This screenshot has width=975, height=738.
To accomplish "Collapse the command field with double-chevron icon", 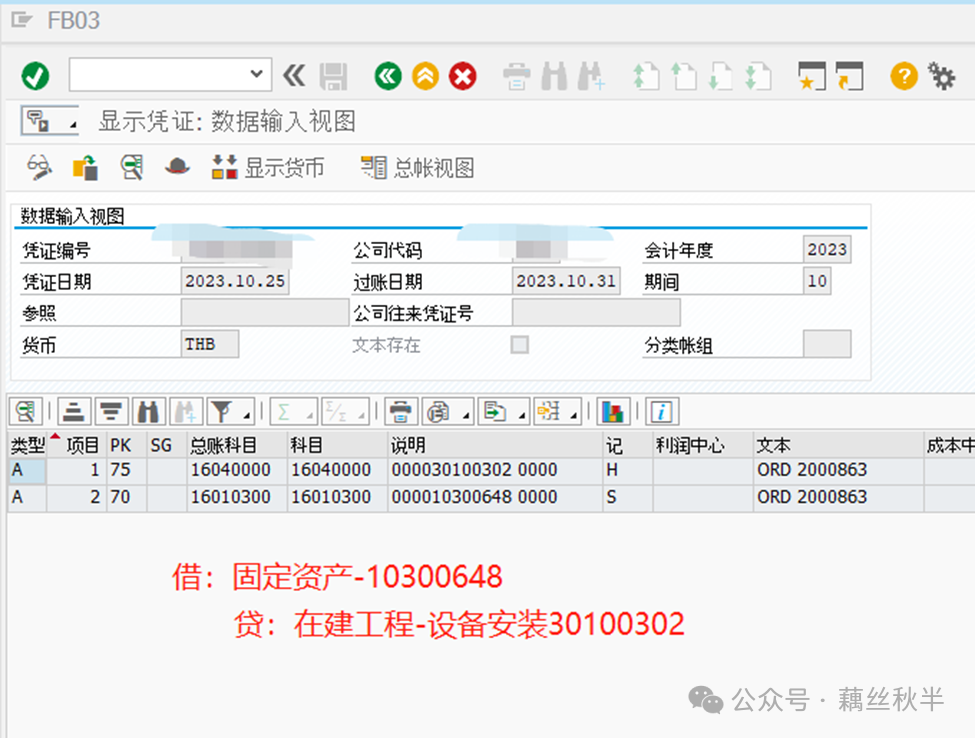I will pyautogui.click(x=294, y=75).
